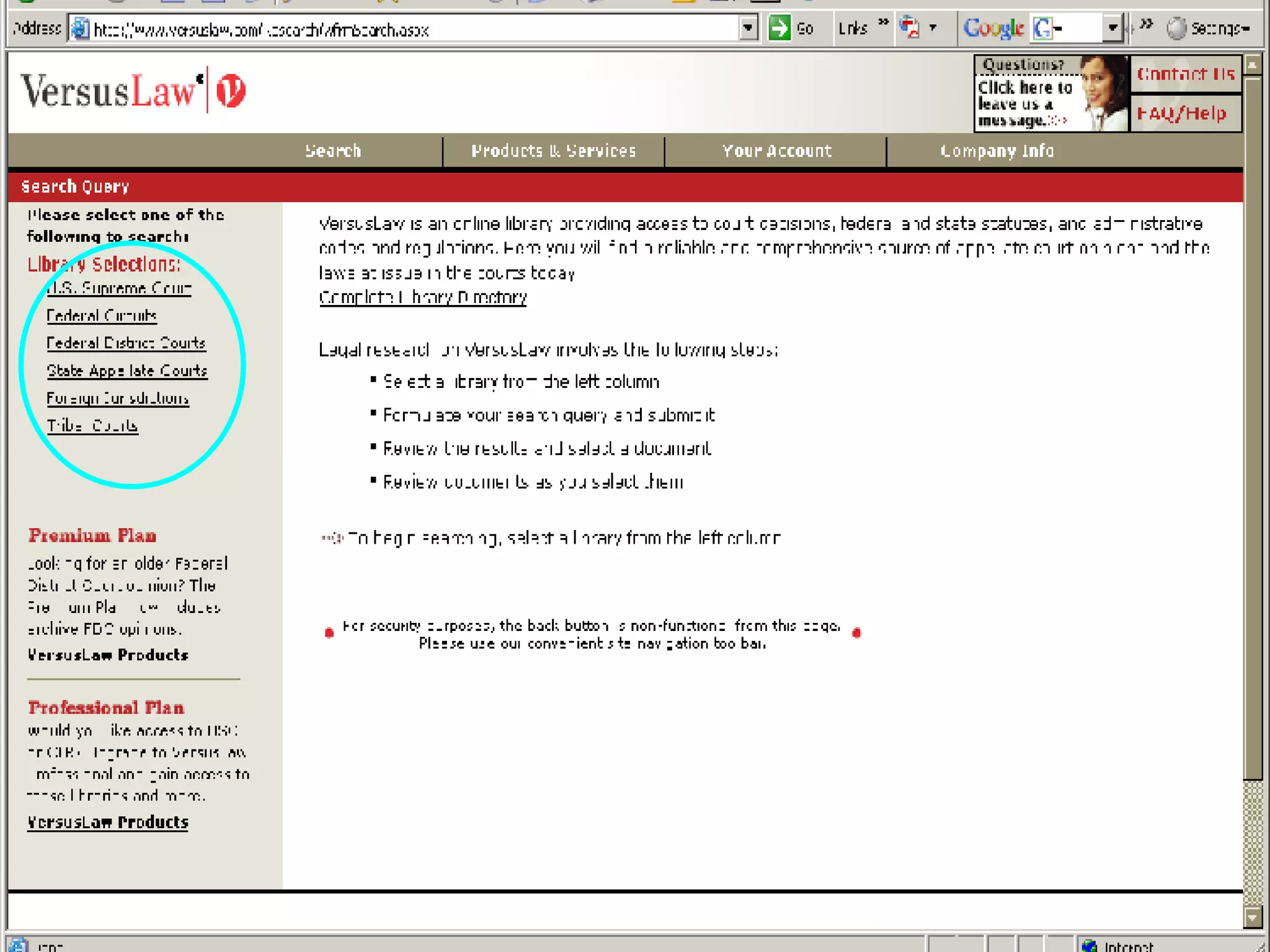
Task: Open the address bar dropdown
Action: click(x=748, y=29)
